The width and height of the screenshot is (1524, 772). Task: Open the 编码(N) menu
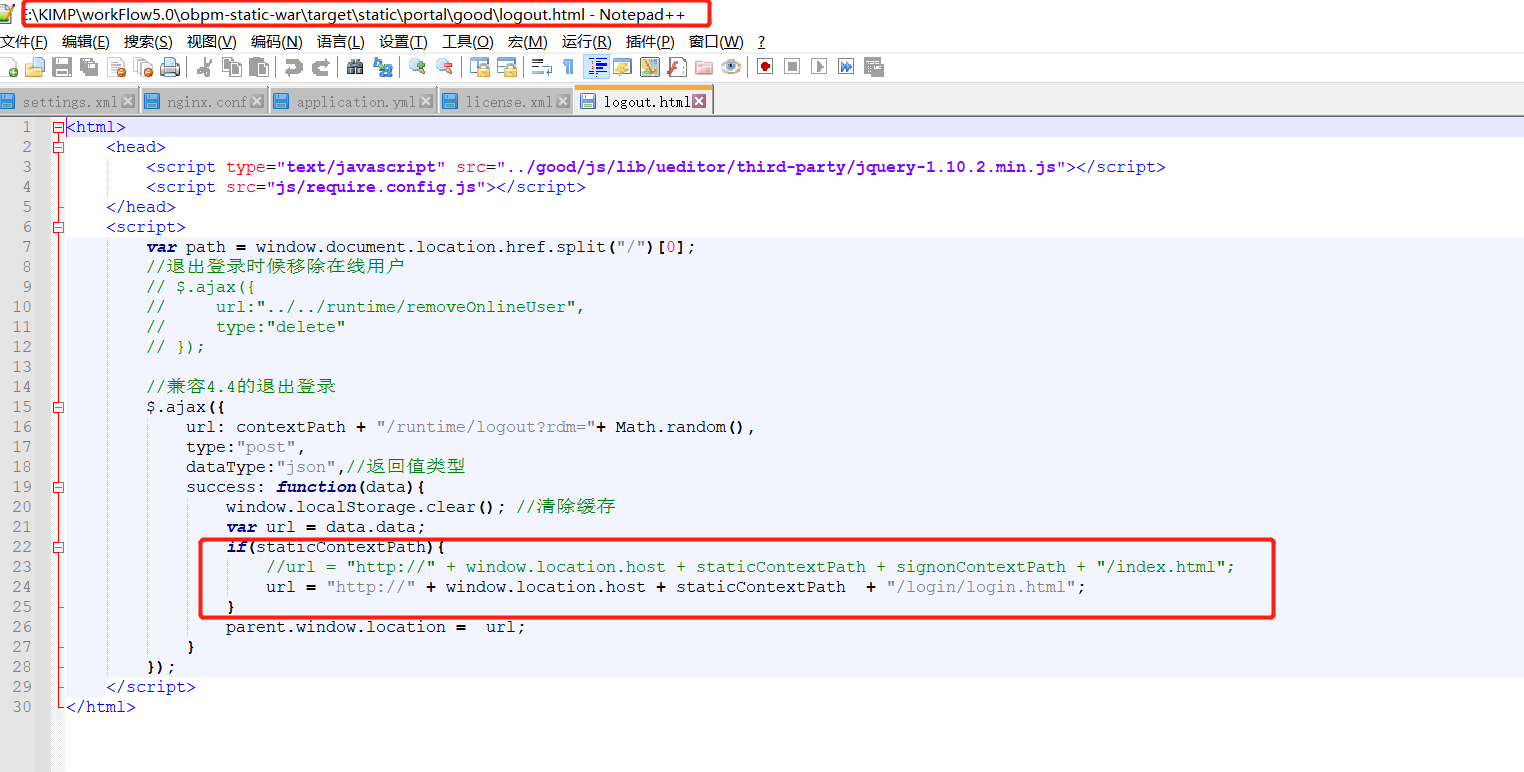tap(277, 41)
